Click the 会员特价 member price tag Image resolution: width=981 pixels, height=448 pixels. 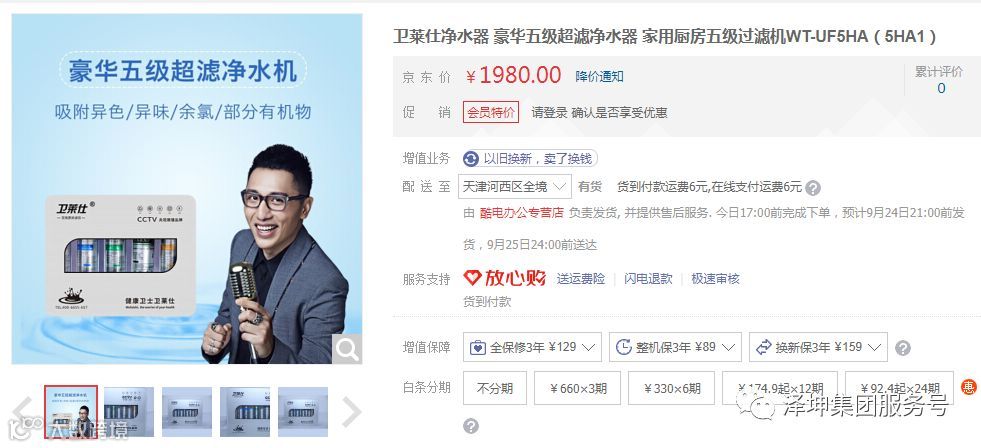[491, 113]
